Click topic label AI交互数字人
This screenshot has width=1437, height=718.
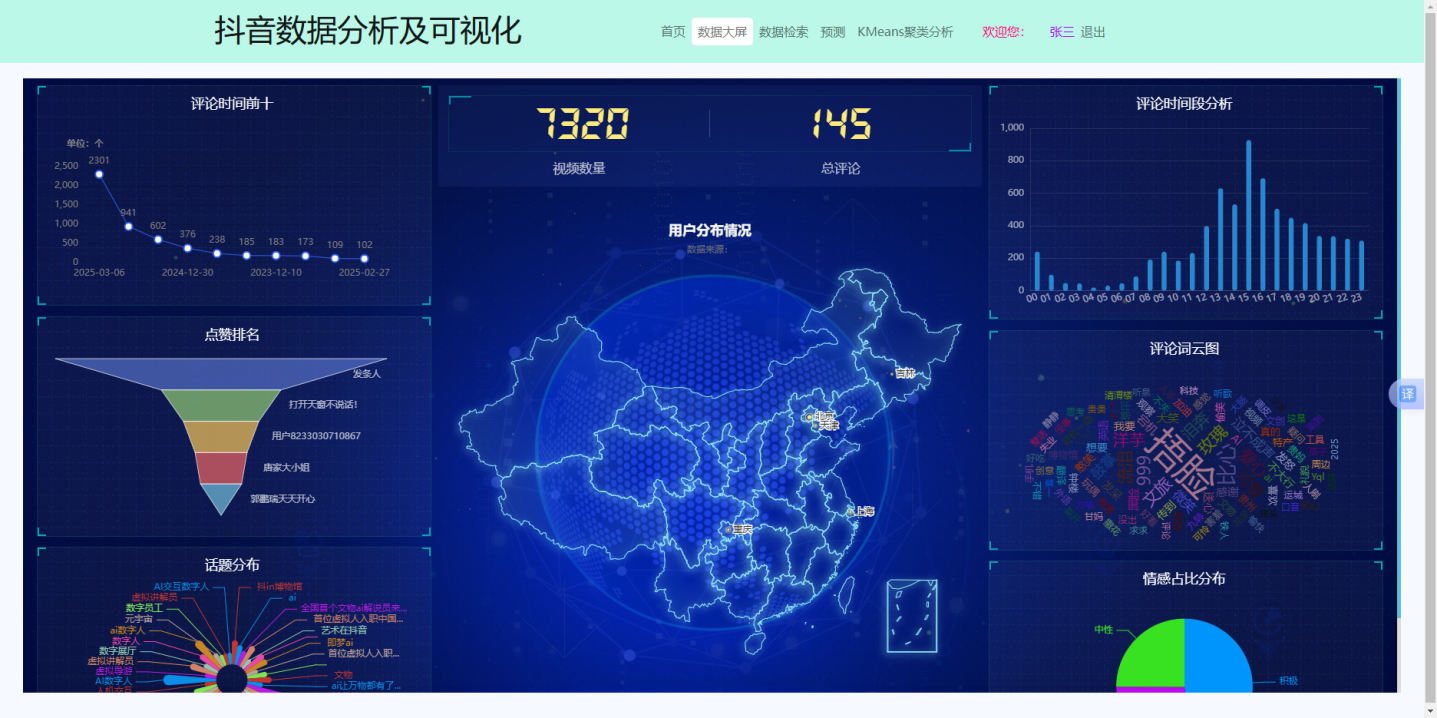(181, 586)
